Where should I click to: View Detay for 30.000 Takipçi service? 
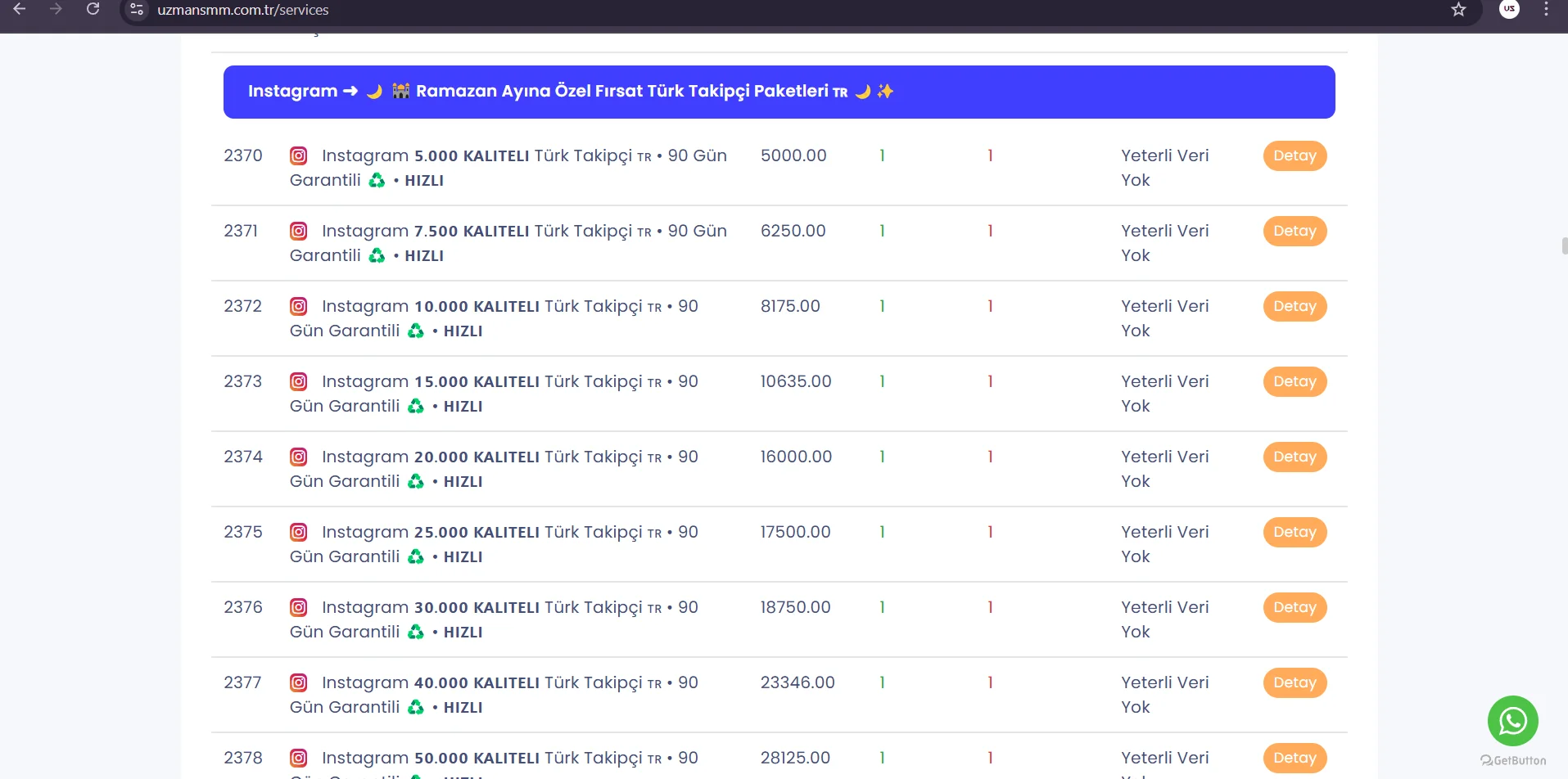pyautogui.click(x=1294, y=607)
